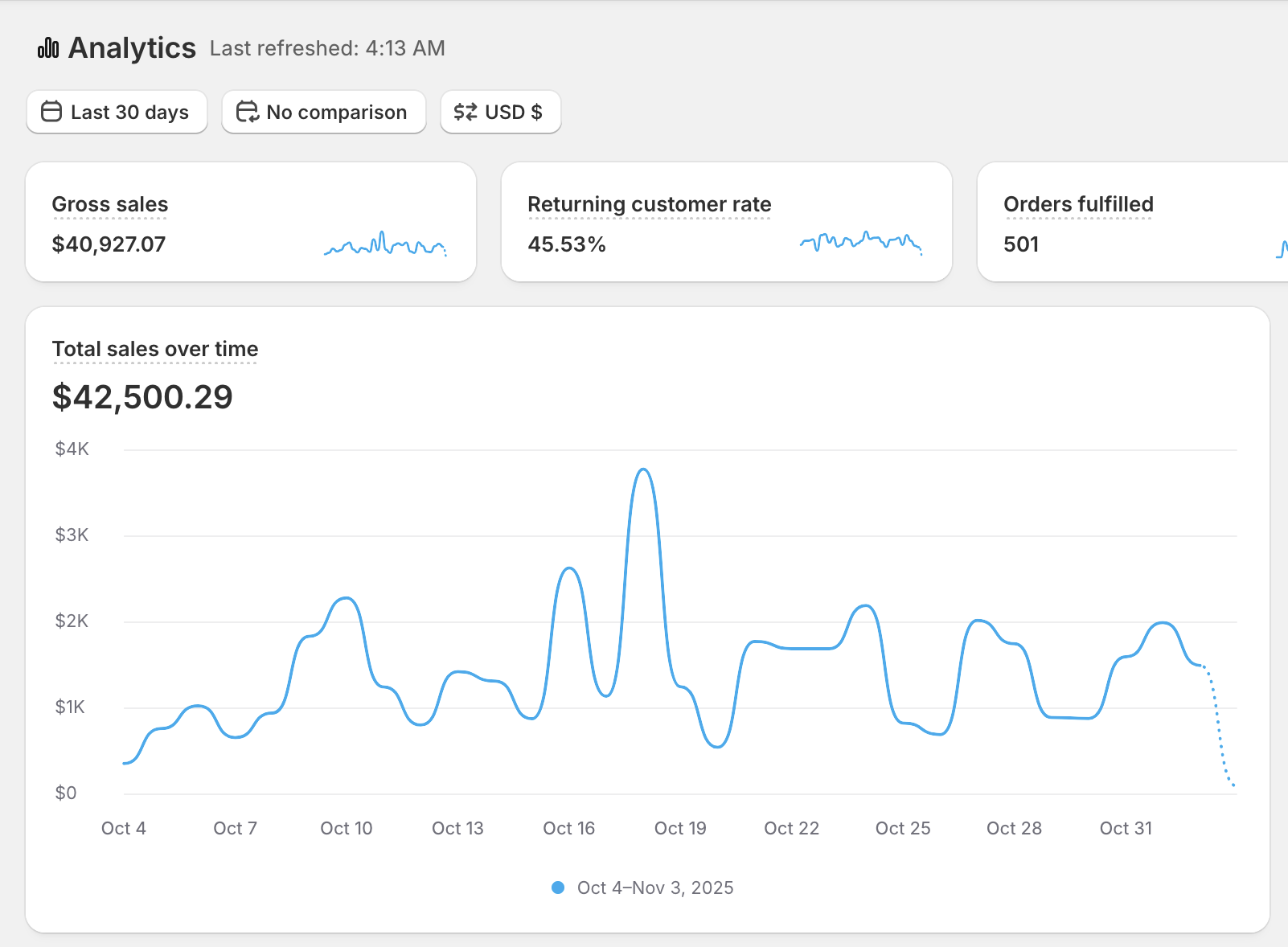
Task: Open the Returning customer rate report
Action: click(650, 204)
